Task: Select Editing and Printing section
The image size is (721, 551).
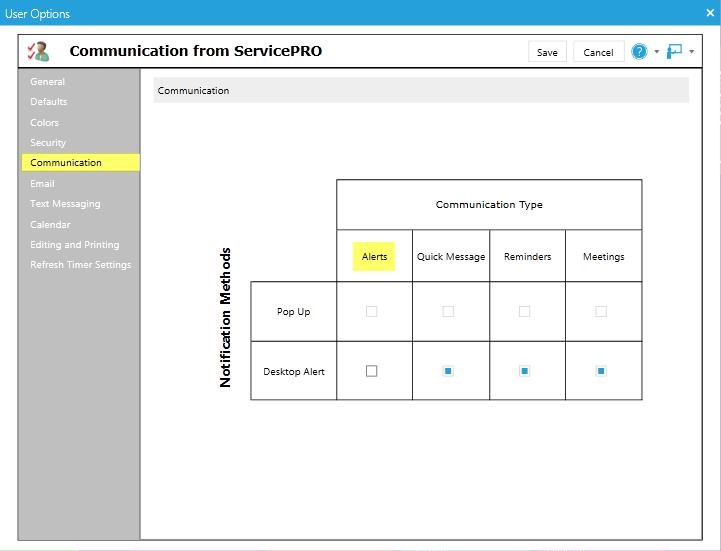Action: click(x=74, y=245)
